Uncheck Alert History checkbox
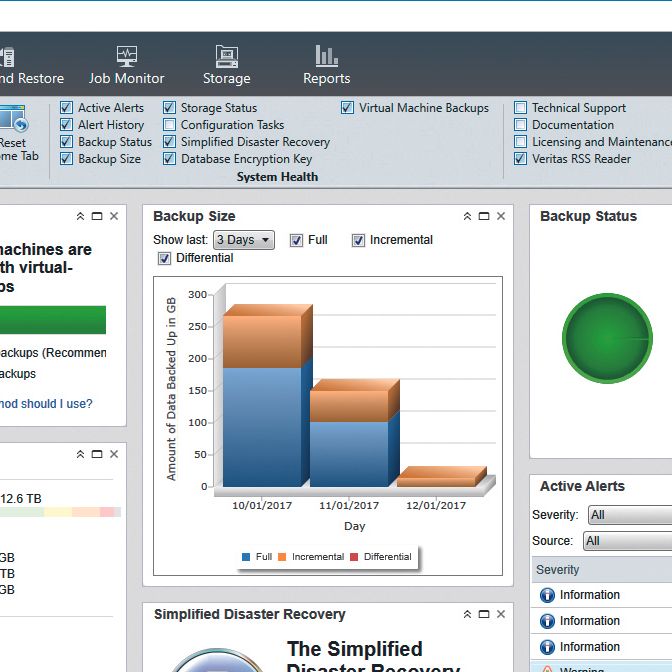Screen dimensions: 672x672 pyautogui.click(x=66, y=125)
